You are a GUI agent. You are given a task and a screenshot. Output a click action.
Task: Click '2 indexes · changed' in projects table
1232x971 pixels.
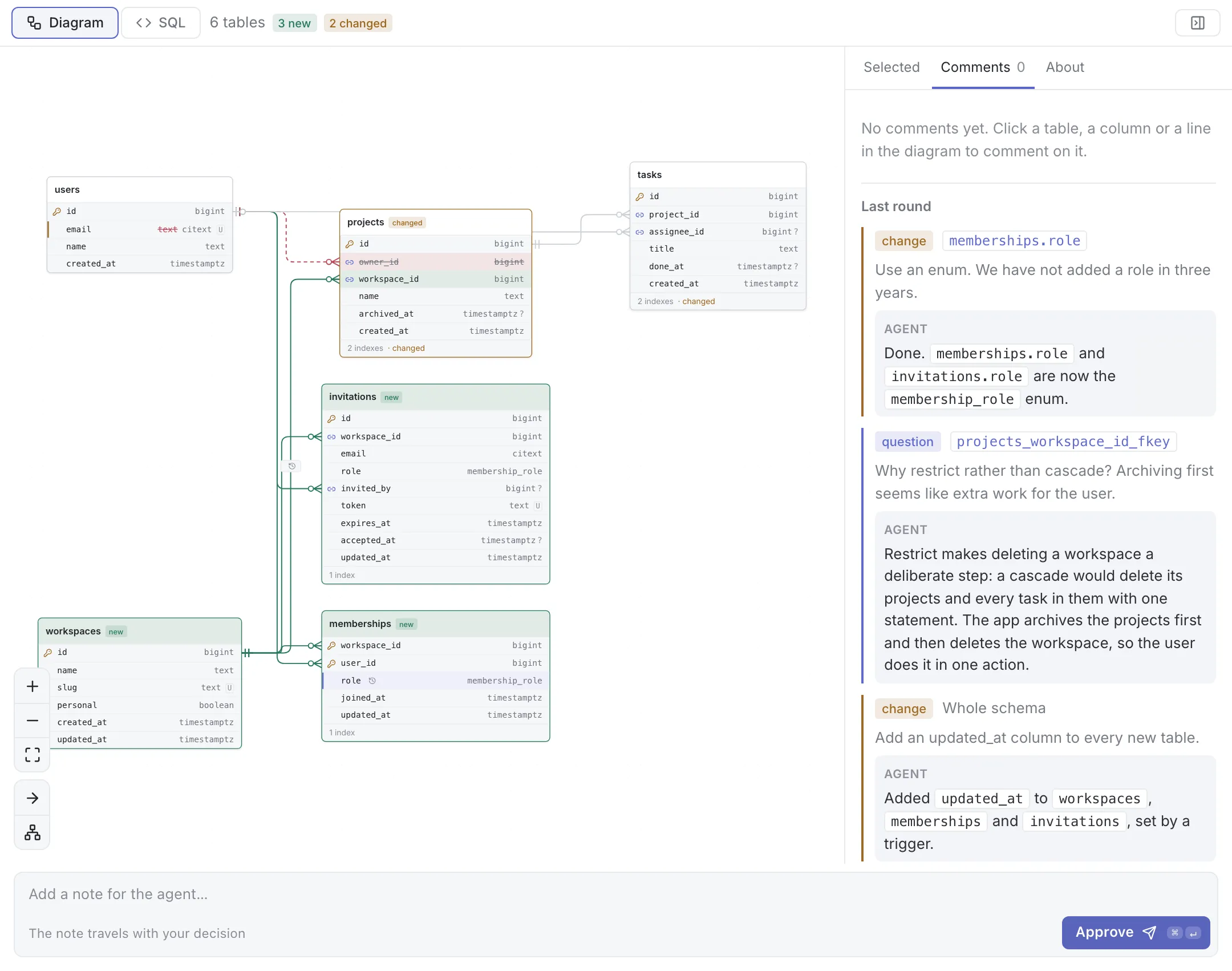(386, 348)
